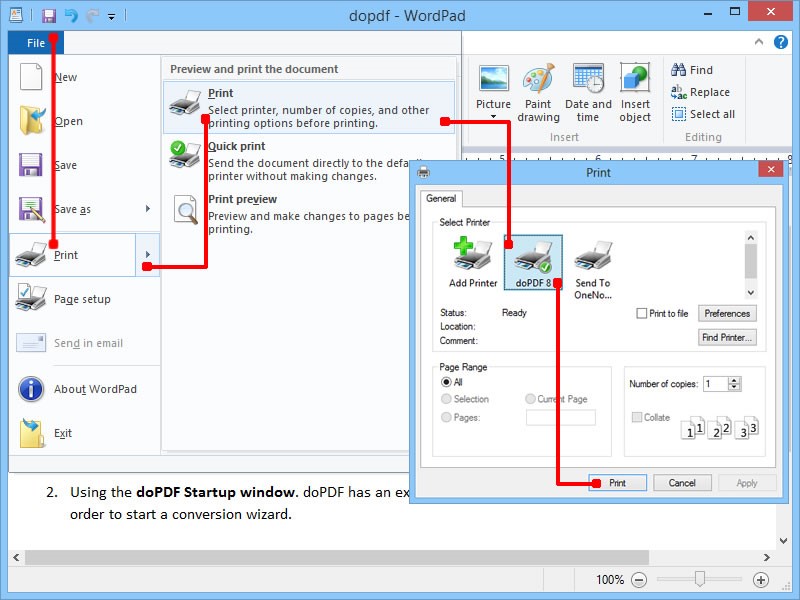Insert an object into the document
Screen dimensions: 800x600
pyautogui.click(x=636, y=90)
